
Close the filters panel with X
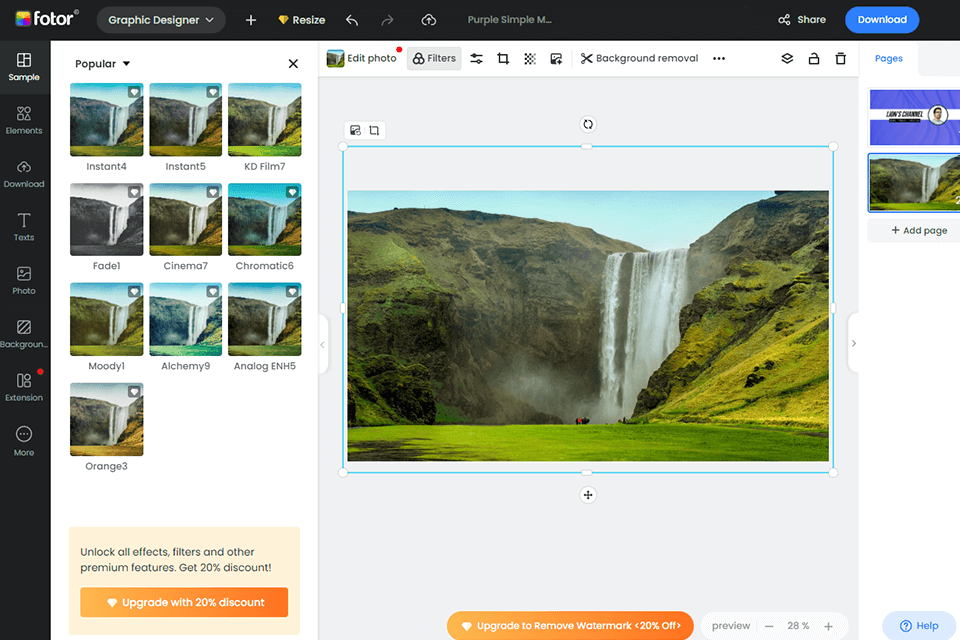pyautogui.click(x=293, y=64)
